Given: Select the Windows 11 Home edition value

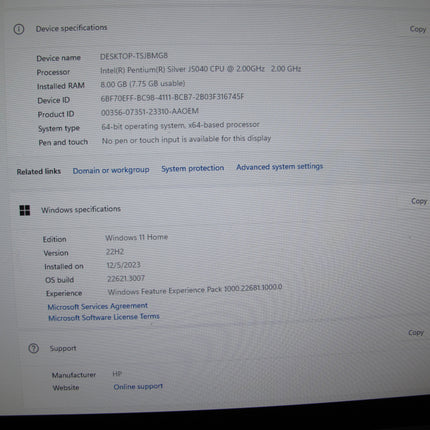Looking at the screenshot, I should point(137,238).
